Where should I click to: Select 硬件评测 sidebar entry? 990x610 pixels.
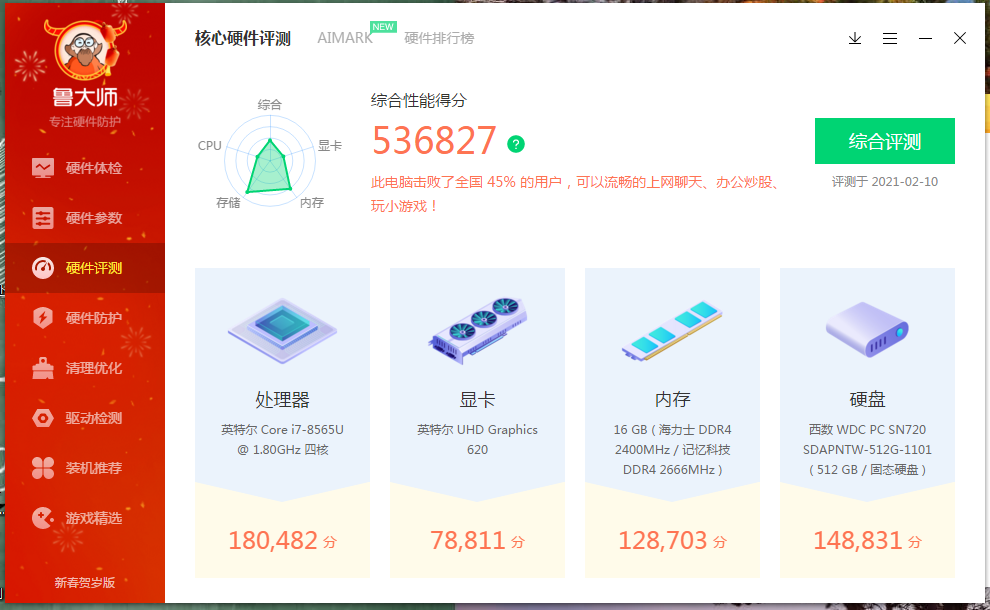(x=85, y=268)
